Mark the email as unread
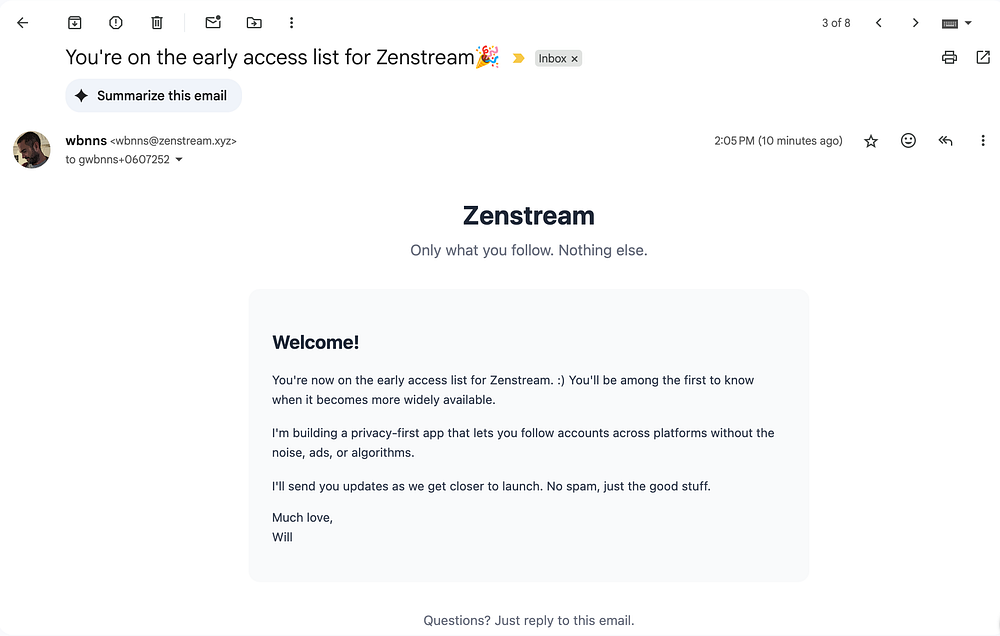This screenshot has height=636, width=1000. coord(213,22)
